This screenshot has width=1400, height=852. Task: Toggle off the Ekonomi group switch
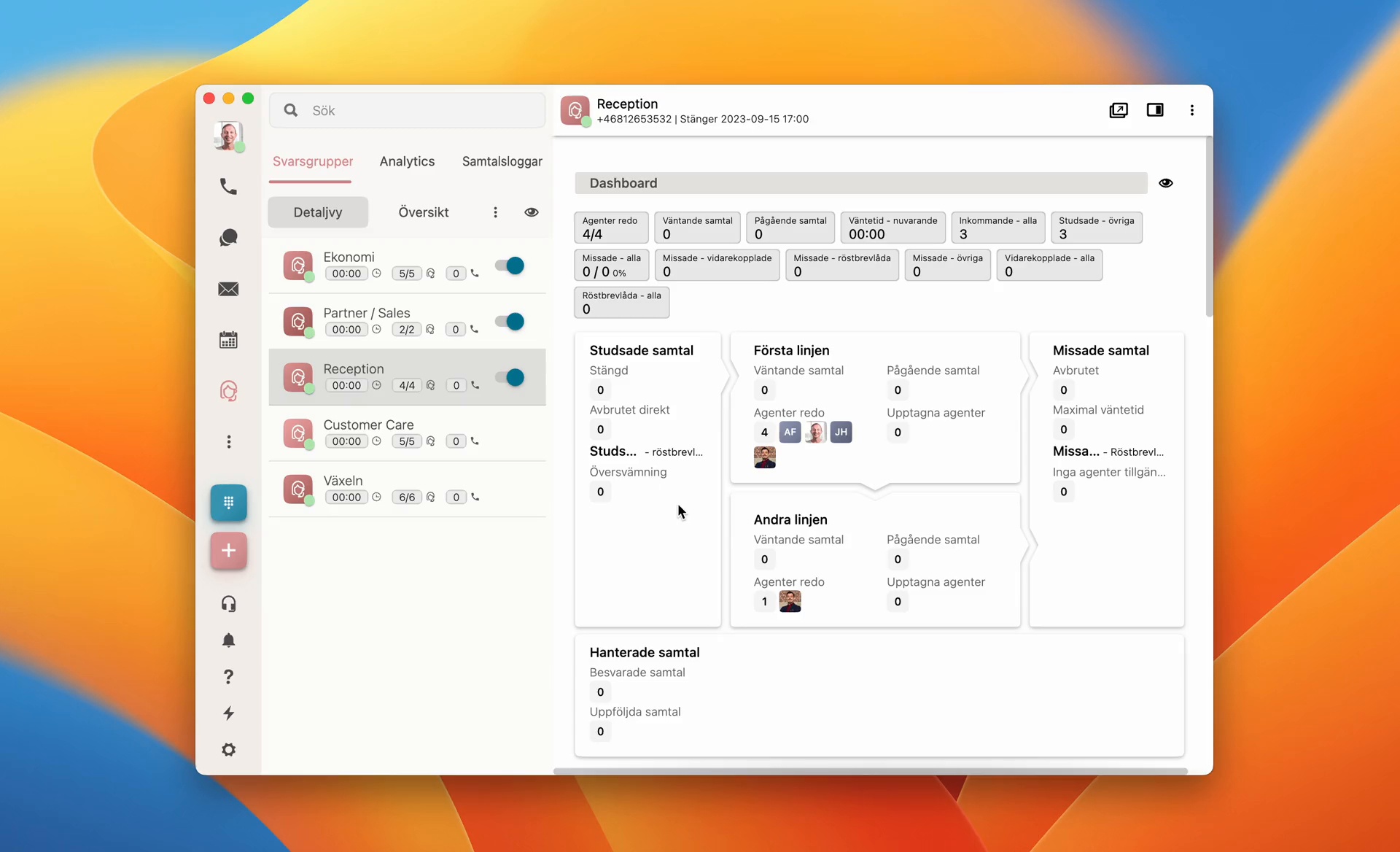click(510, 266)
